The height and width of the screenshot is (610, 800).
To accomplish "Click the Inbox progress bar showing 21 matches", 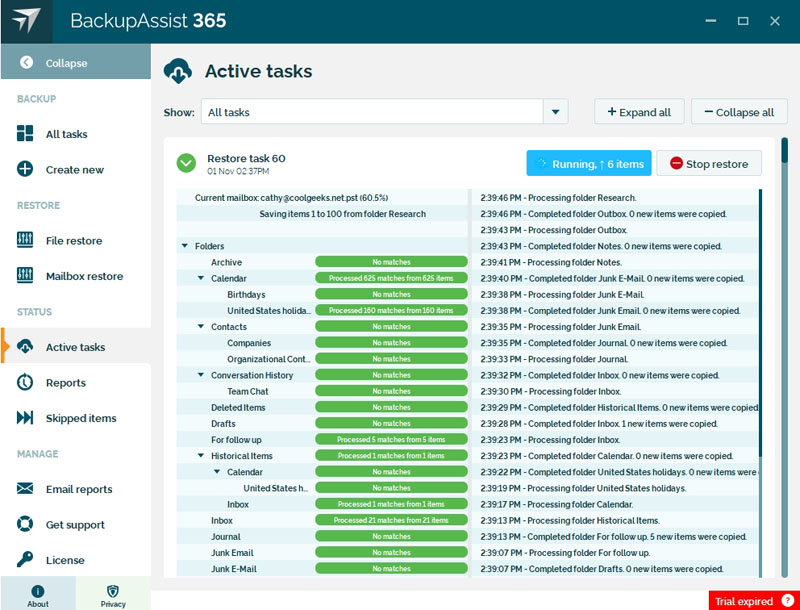I will (x=391, y=520).
